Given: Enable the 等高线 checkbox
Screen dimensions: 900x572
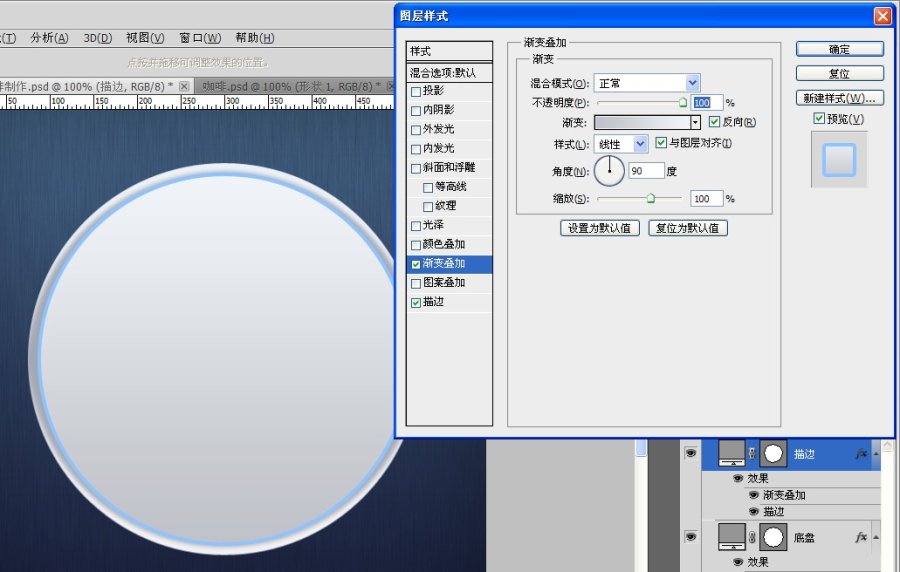Looking at the screenshot, I should (x=428, y=188).
